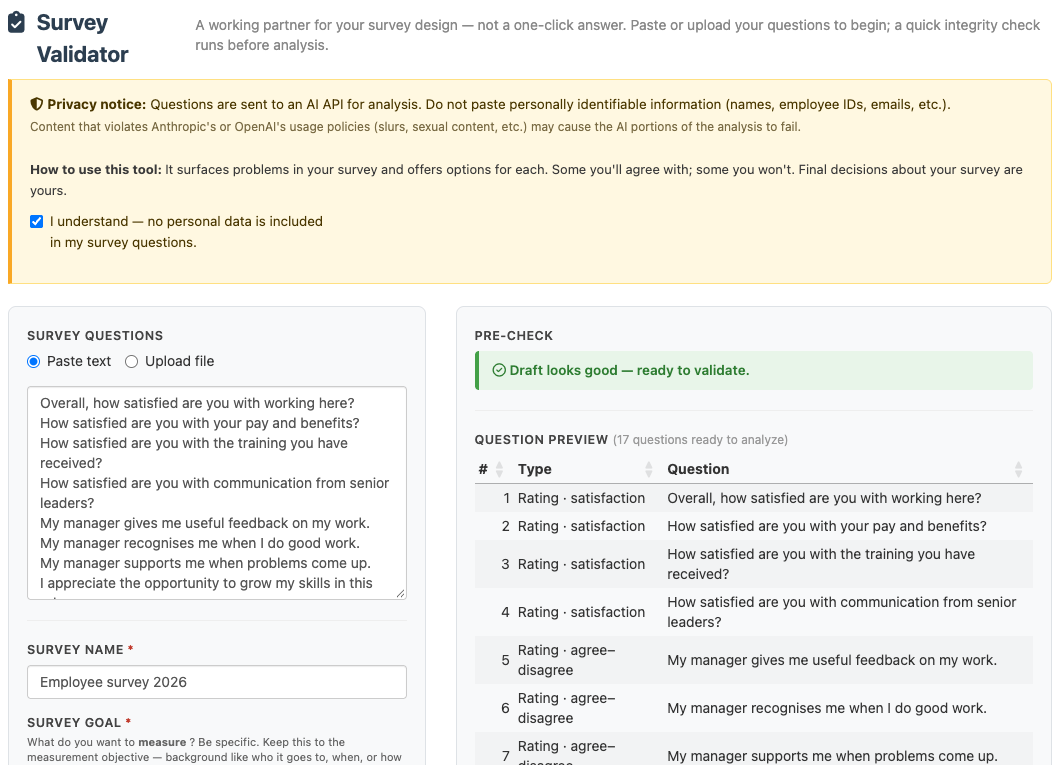1060x765 pixels.
Task: Click the green checkmark icon in pre-check banner
Action: [x=499, y=370]
